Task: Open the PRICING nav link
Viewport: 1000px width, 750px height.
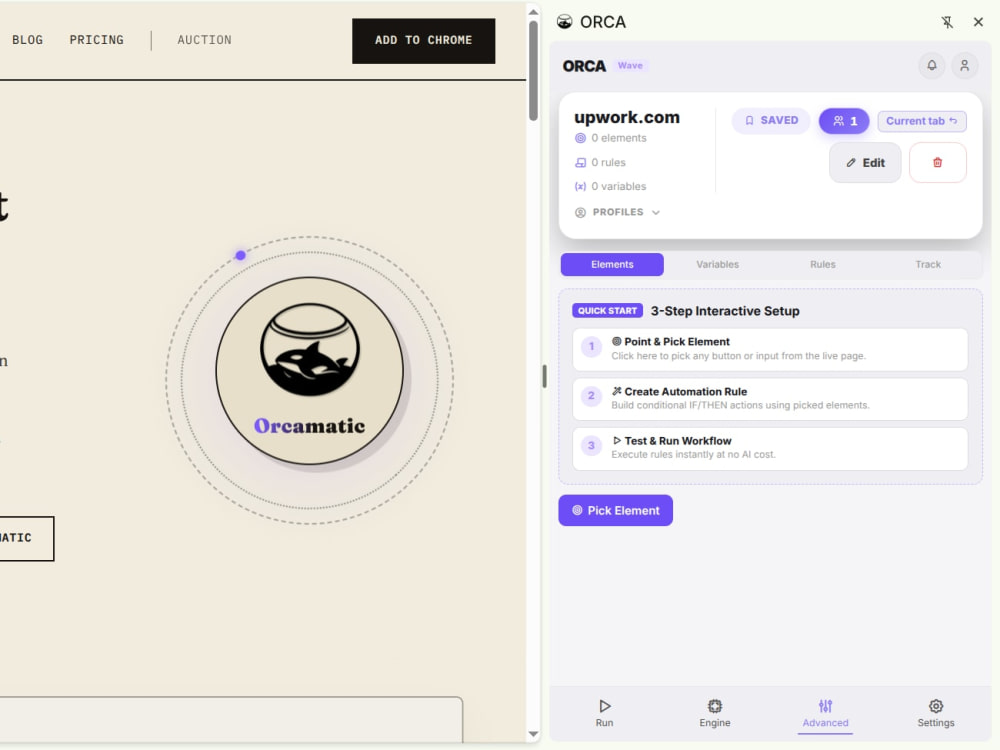Action: [96, 40]
